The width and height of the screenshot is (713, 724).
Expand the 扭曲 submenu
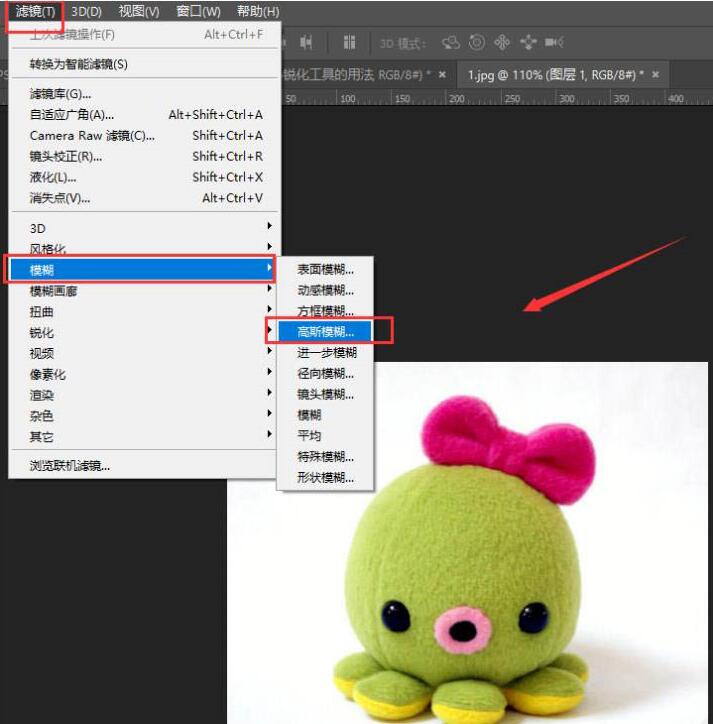144,312
